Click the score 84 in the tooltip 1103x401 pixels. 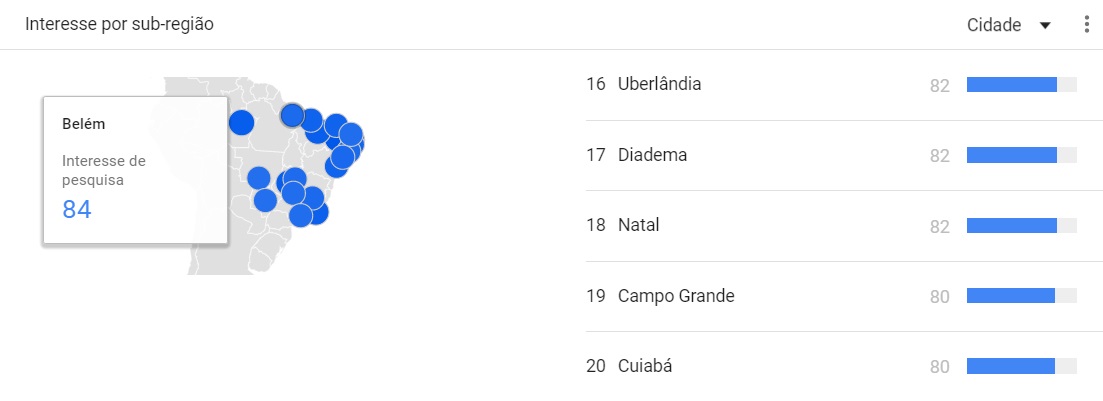tap(77, 209)
